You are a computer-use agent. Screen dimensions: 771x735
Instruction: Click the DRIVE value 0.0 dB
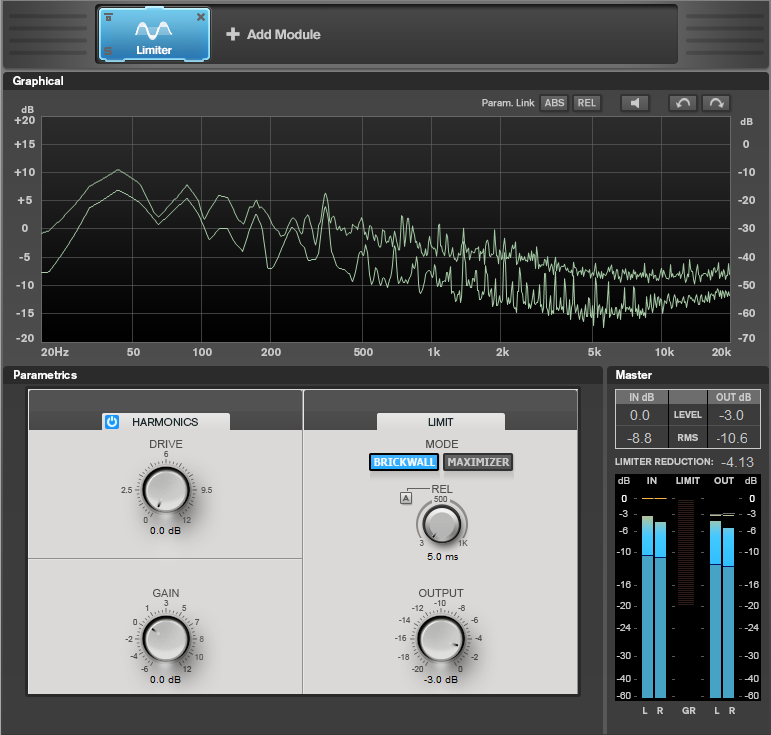tap(165, 531)
